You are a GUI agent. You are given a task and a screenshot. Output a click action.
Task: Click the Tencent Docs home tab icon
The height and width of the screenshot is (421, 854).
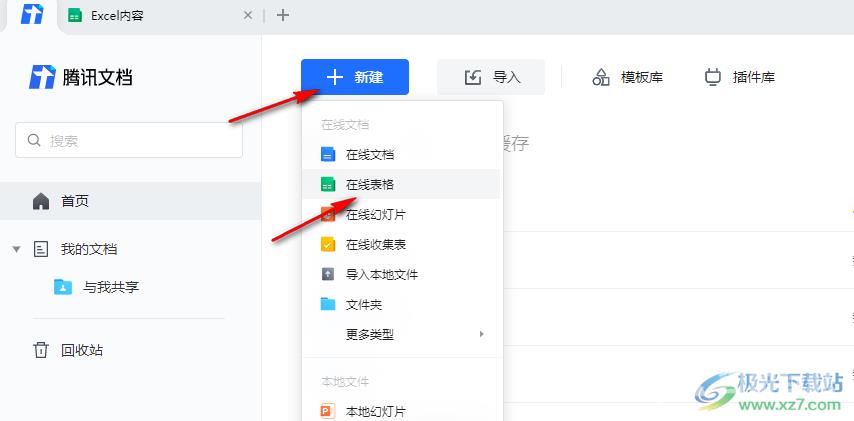pyautogui.click(x=32, y=15)
